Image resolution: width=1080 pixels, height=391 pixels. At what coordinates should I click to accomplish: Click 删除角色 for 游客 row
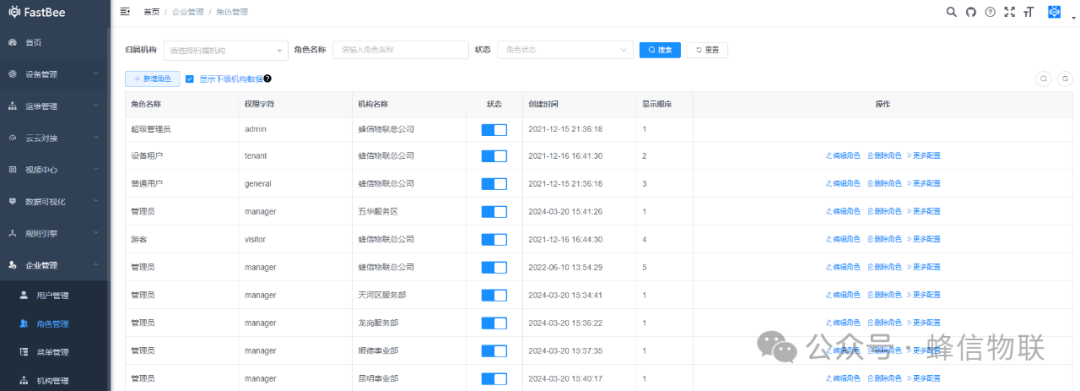883,239
